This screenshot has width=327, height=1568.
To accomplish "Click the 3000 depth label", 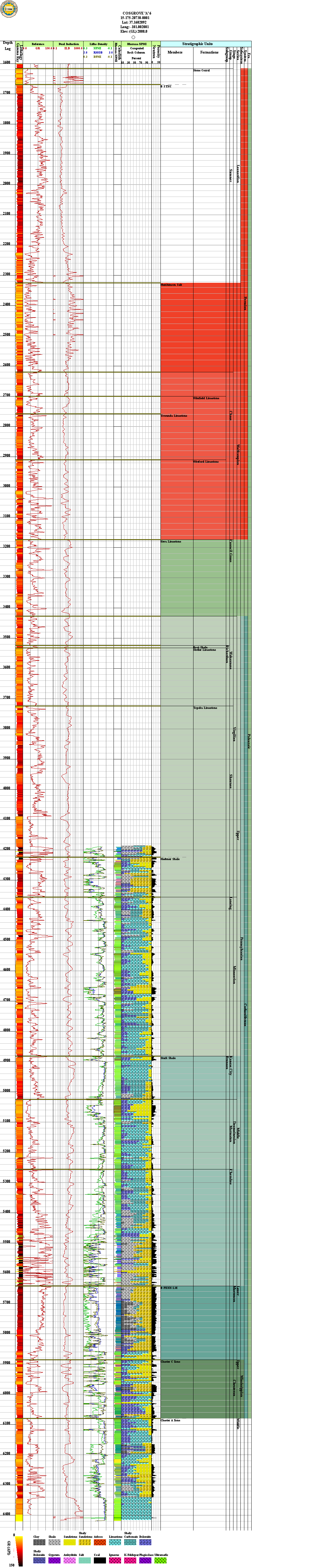I will click(7, 486).
